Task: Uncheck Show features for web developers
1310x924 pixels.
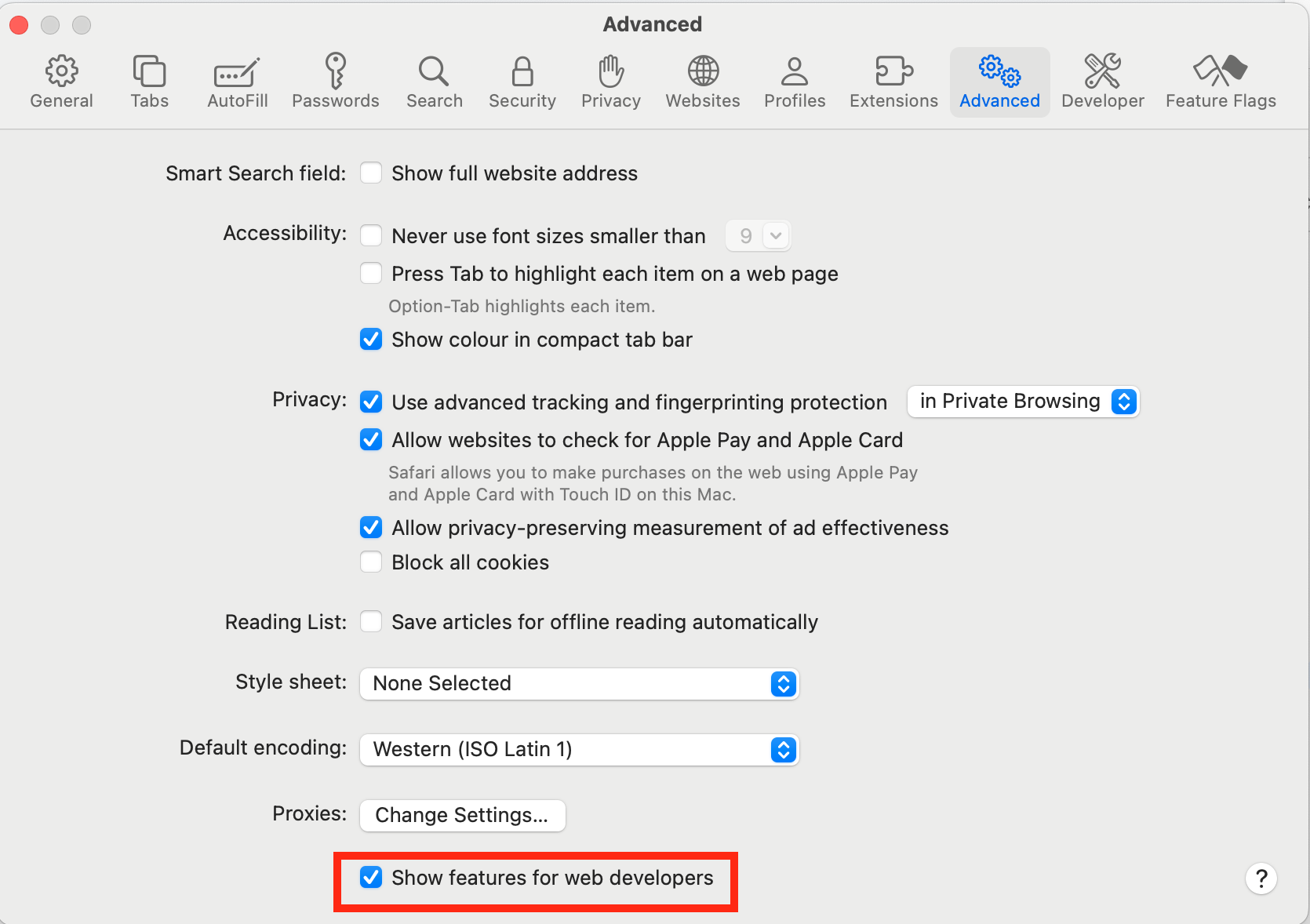Action: click(x=371, y=877)
